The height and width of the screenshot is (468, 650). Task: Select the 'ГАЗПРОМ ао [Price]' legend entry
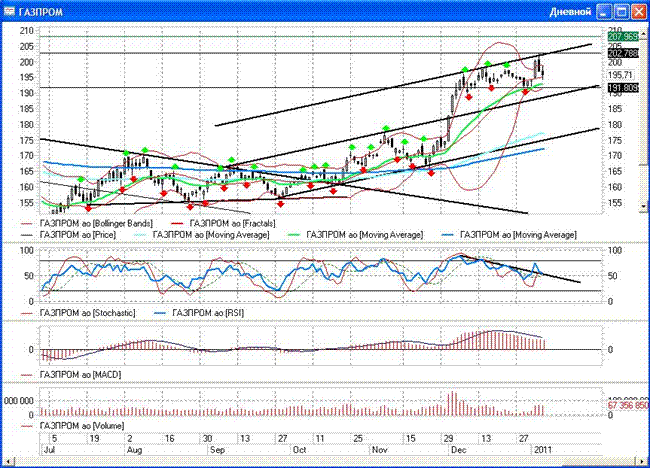(x=68, y=235)
